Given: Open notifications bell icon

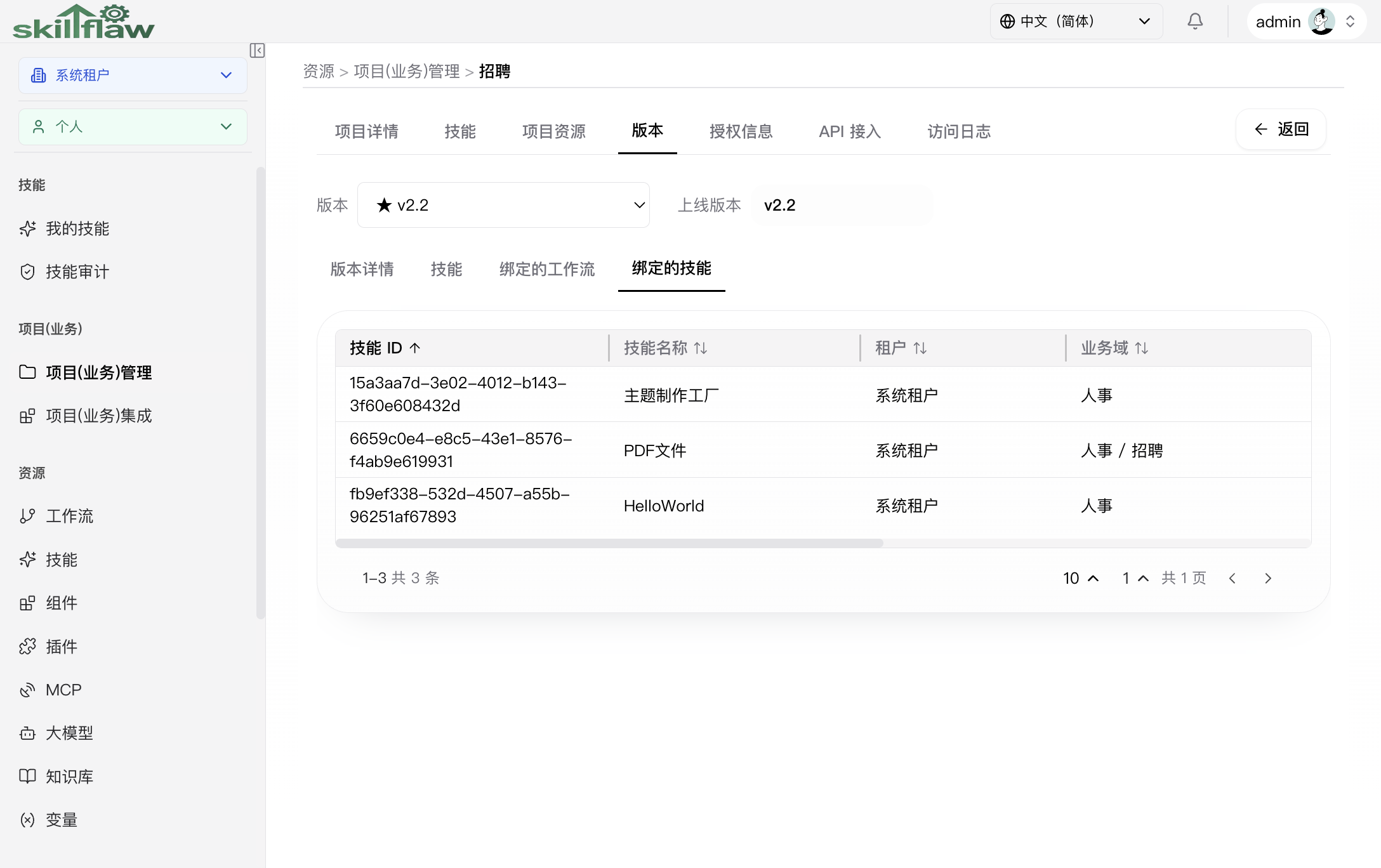Looking at the screenshot, I should (x=1195, y=22).
